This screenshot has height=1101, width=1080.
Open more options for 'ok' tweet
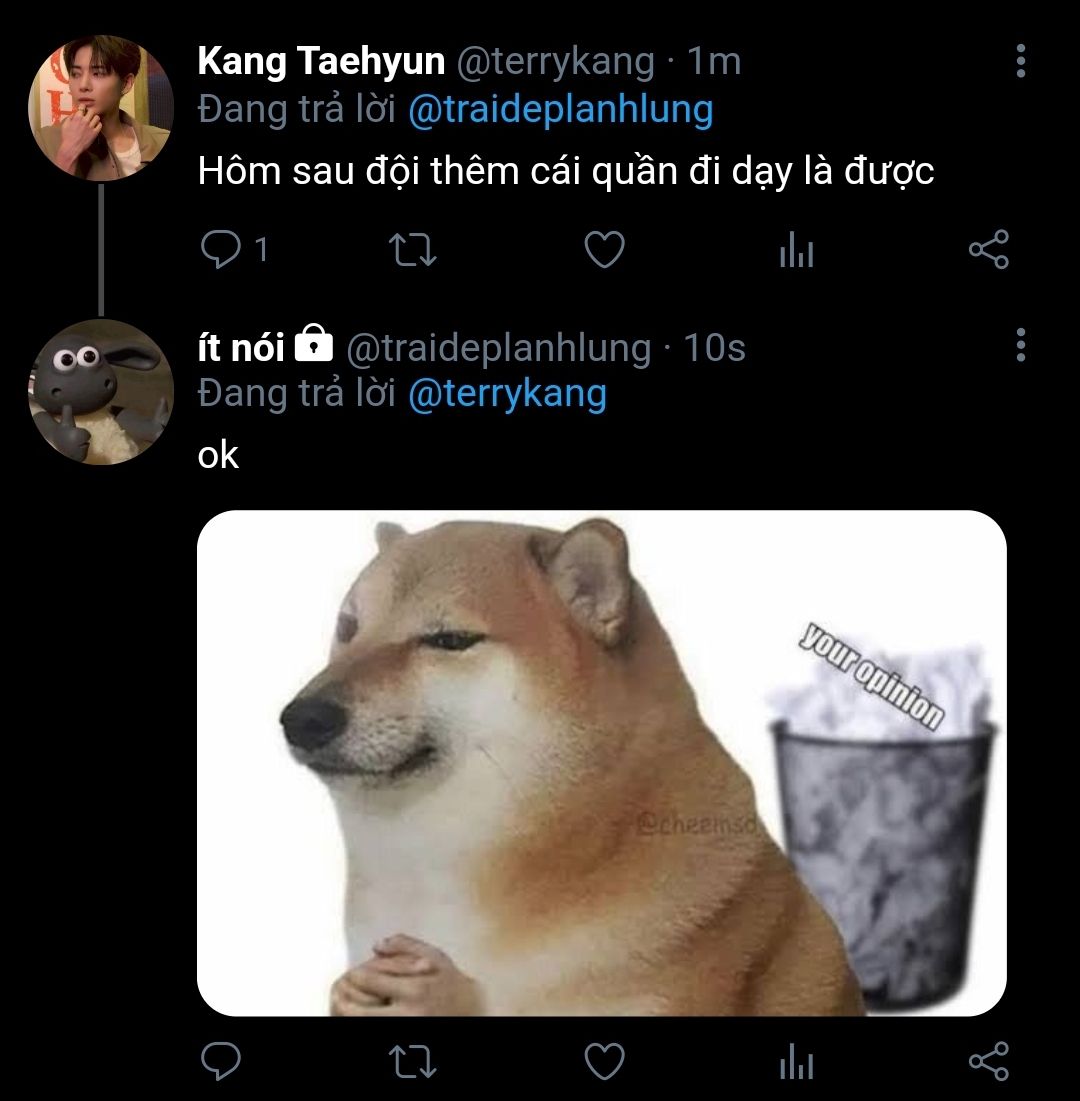pyautogui.click(x=1020, y=345)
